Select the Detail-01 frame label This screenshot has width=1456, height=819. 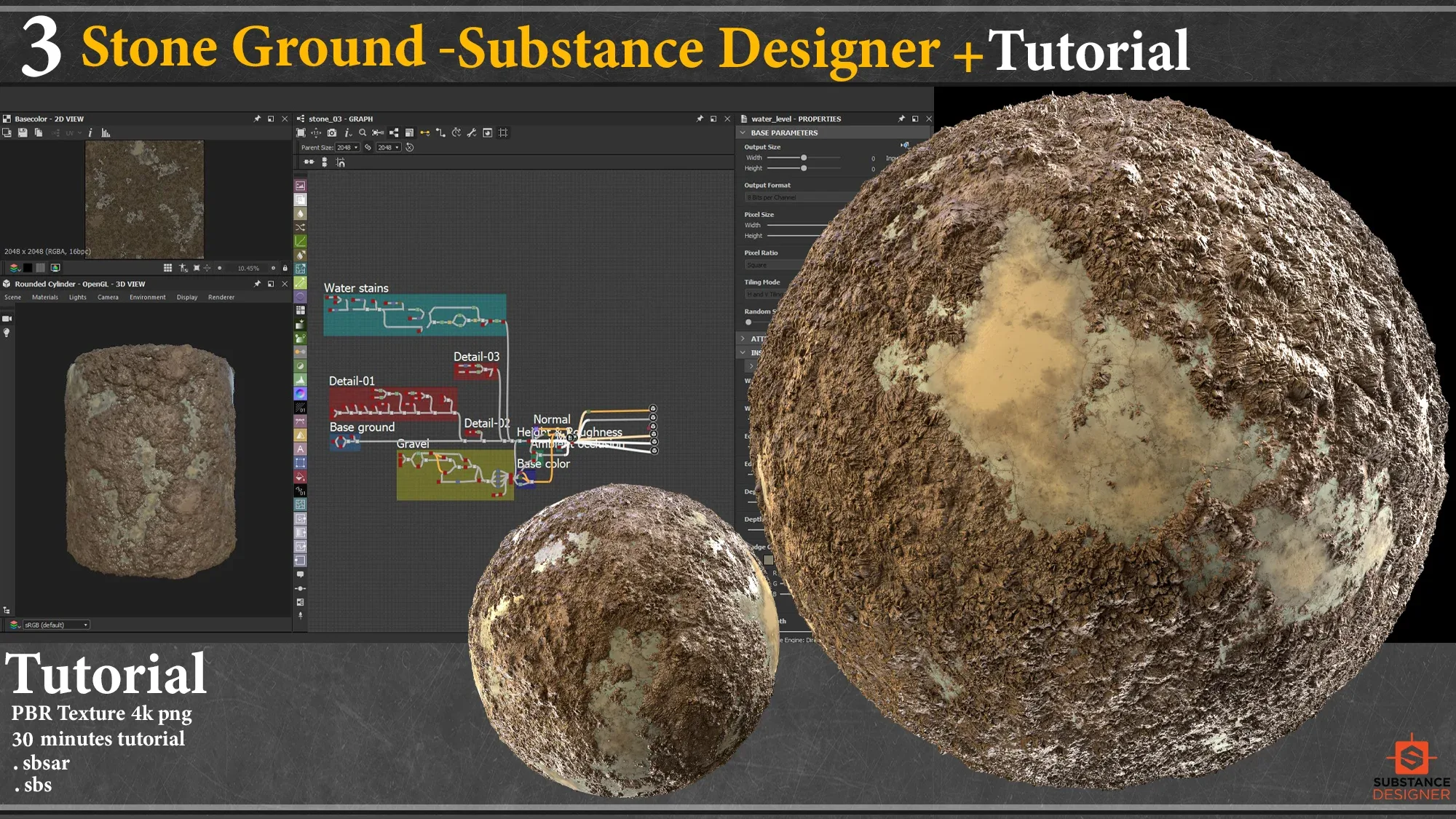[352, 381]
